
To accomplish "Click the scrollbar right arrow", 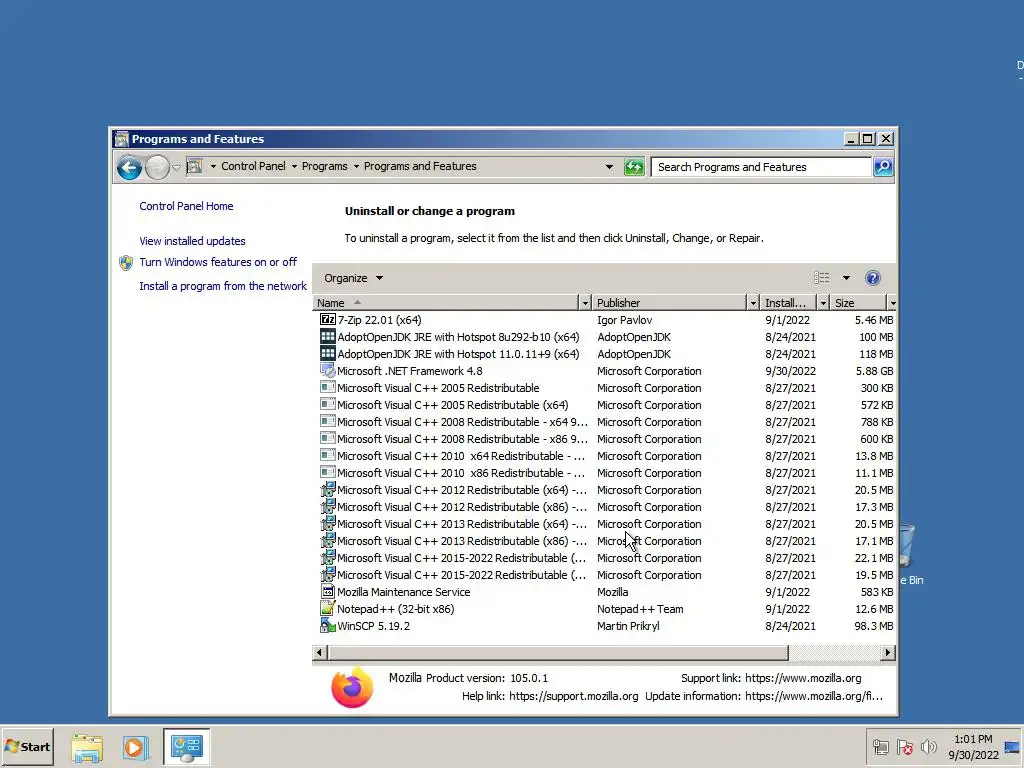I will pyautogui.click(x=887, y=652).
